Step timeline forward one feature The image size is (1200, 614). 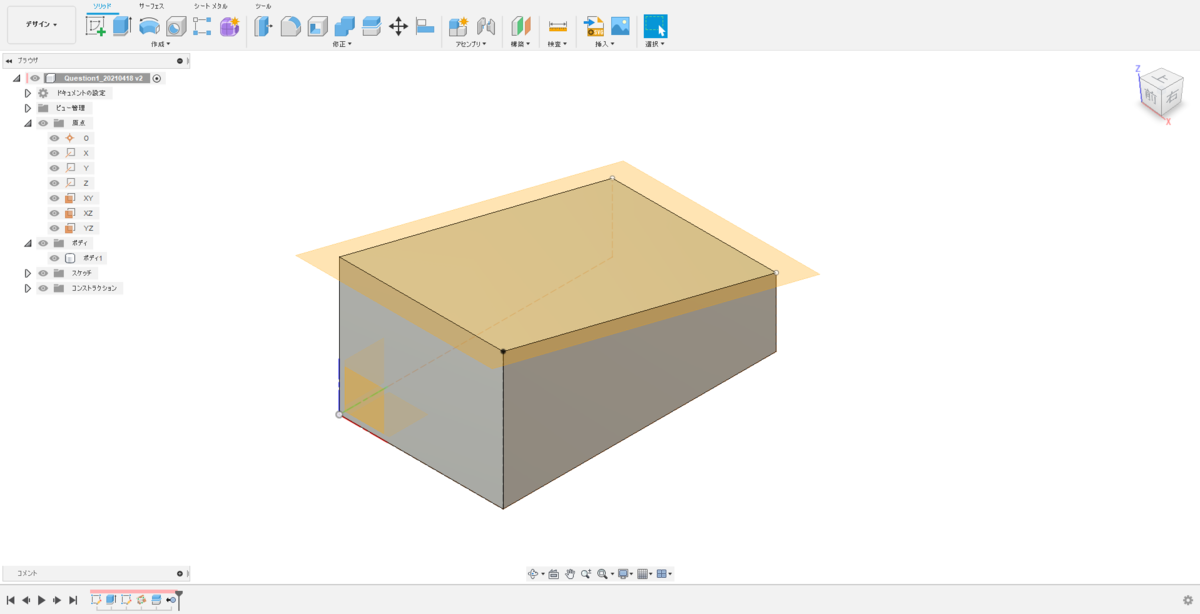(57, 600)
